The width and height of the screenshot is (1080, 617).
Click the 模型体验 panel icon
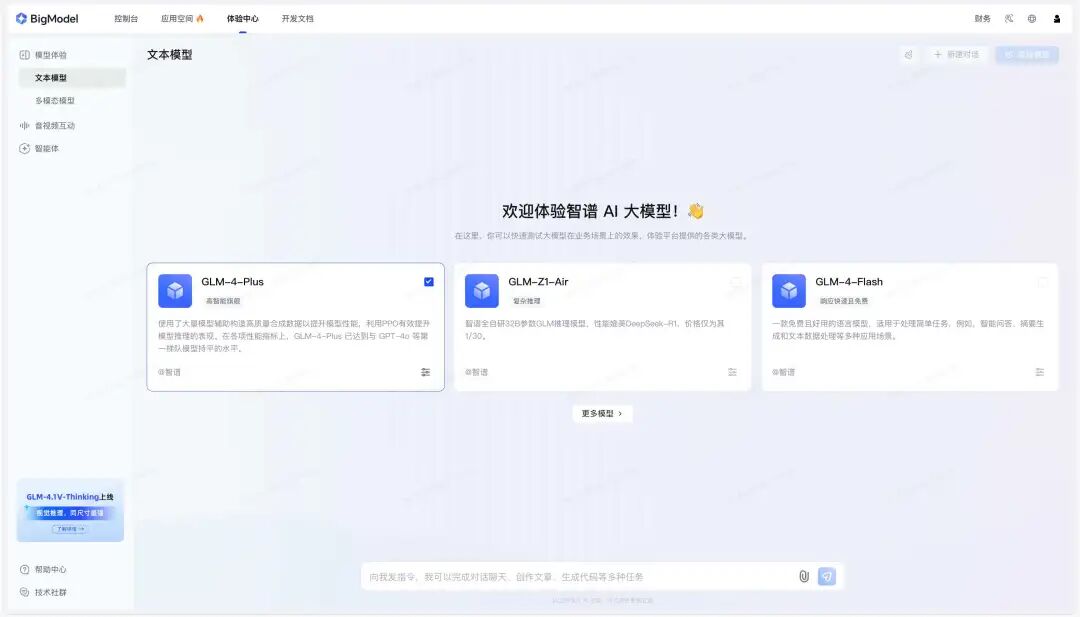pos(25,54)
